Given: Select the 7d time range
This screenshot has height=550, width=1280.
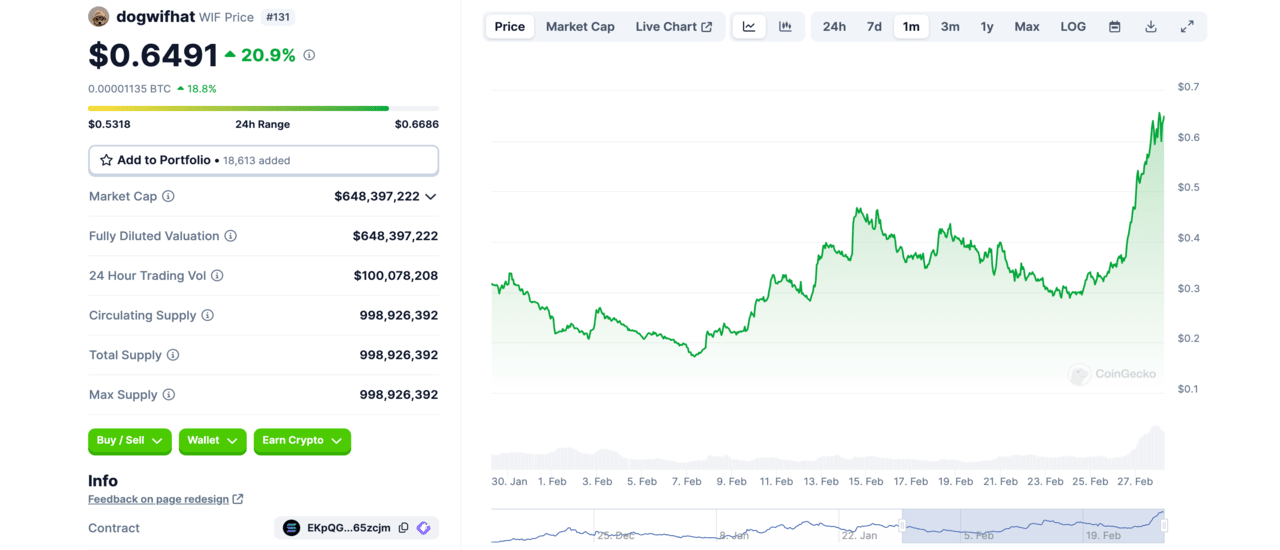Looking at the screenshot, I should pos(874,27).
